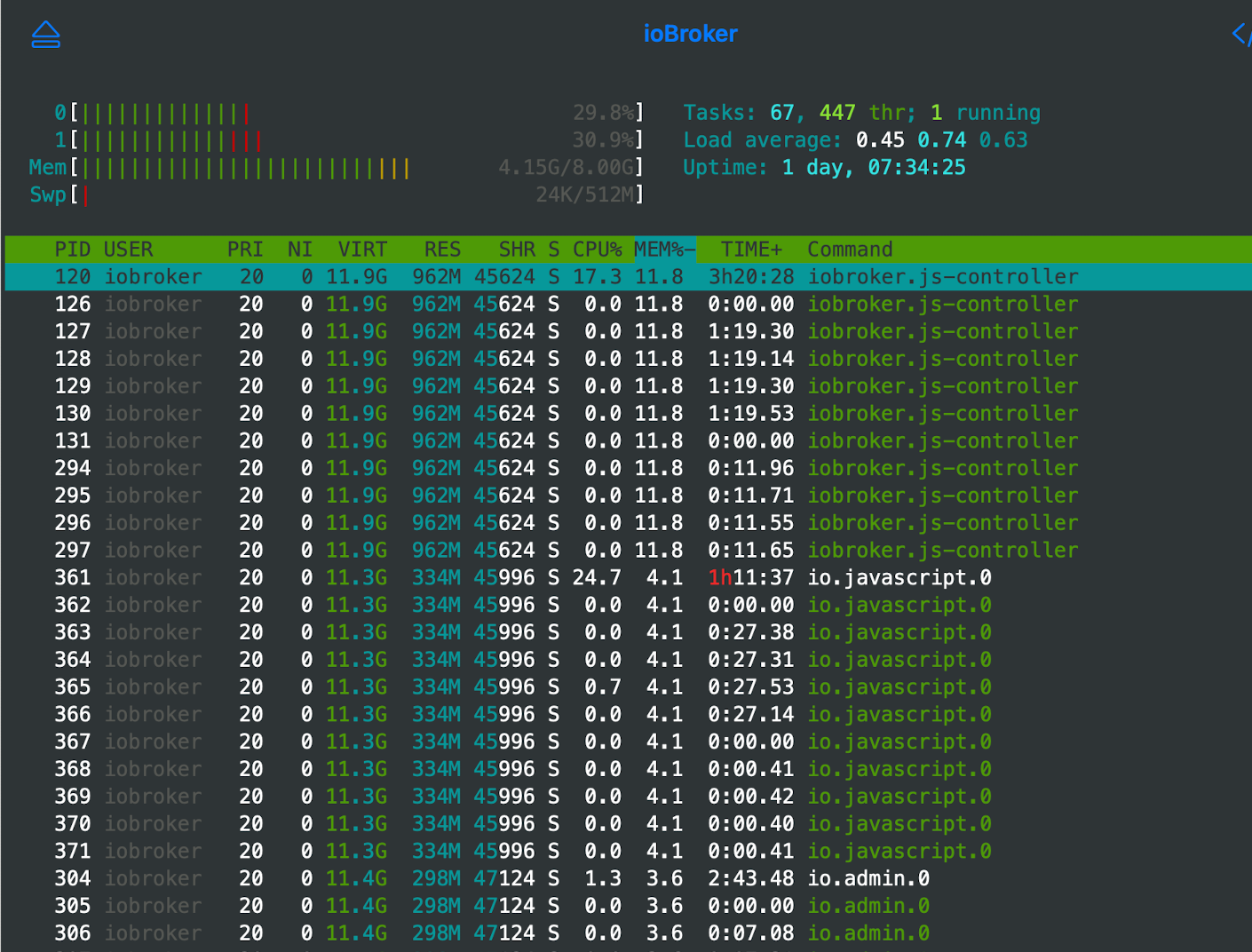
Task: Select process row with PID 130
Action: 628,414
